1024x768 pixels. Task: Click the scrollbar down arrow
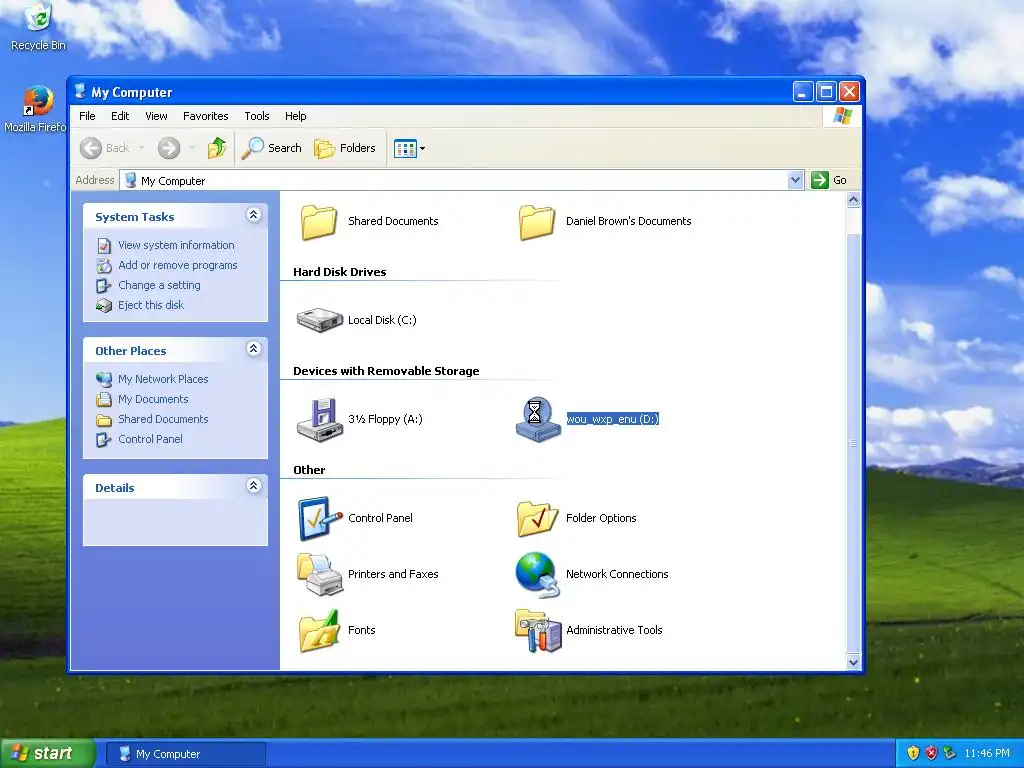coord(853,662)
